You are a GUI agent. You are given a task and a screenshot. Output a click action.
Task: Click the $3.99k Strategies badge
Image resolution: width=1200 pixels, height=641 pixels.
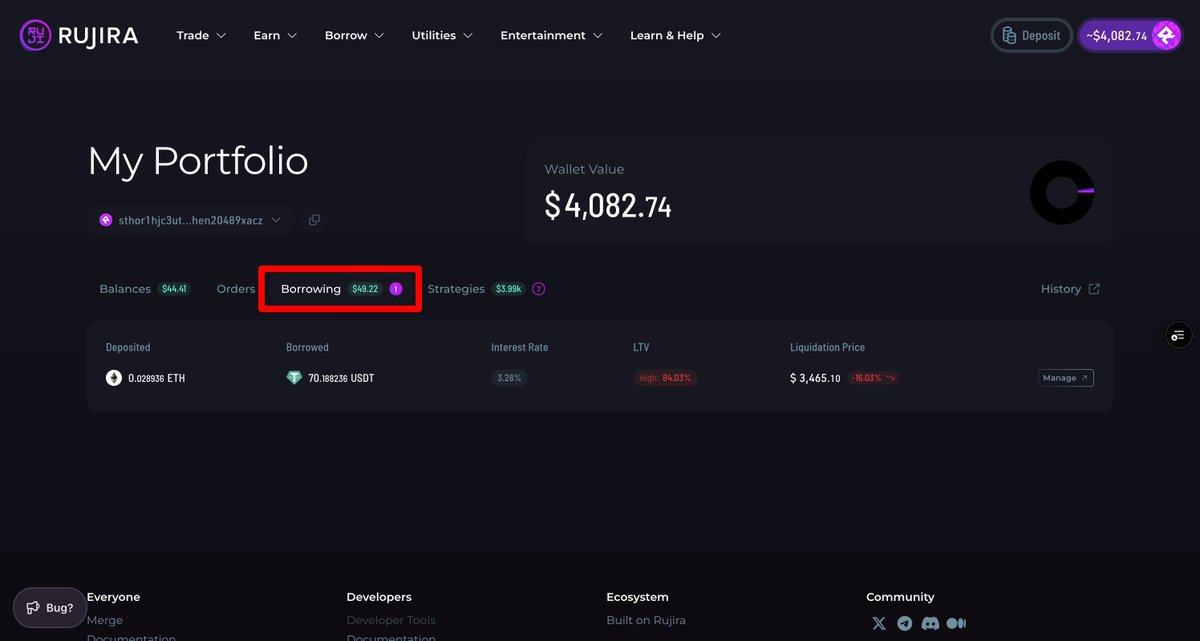[x=509, y=289]
